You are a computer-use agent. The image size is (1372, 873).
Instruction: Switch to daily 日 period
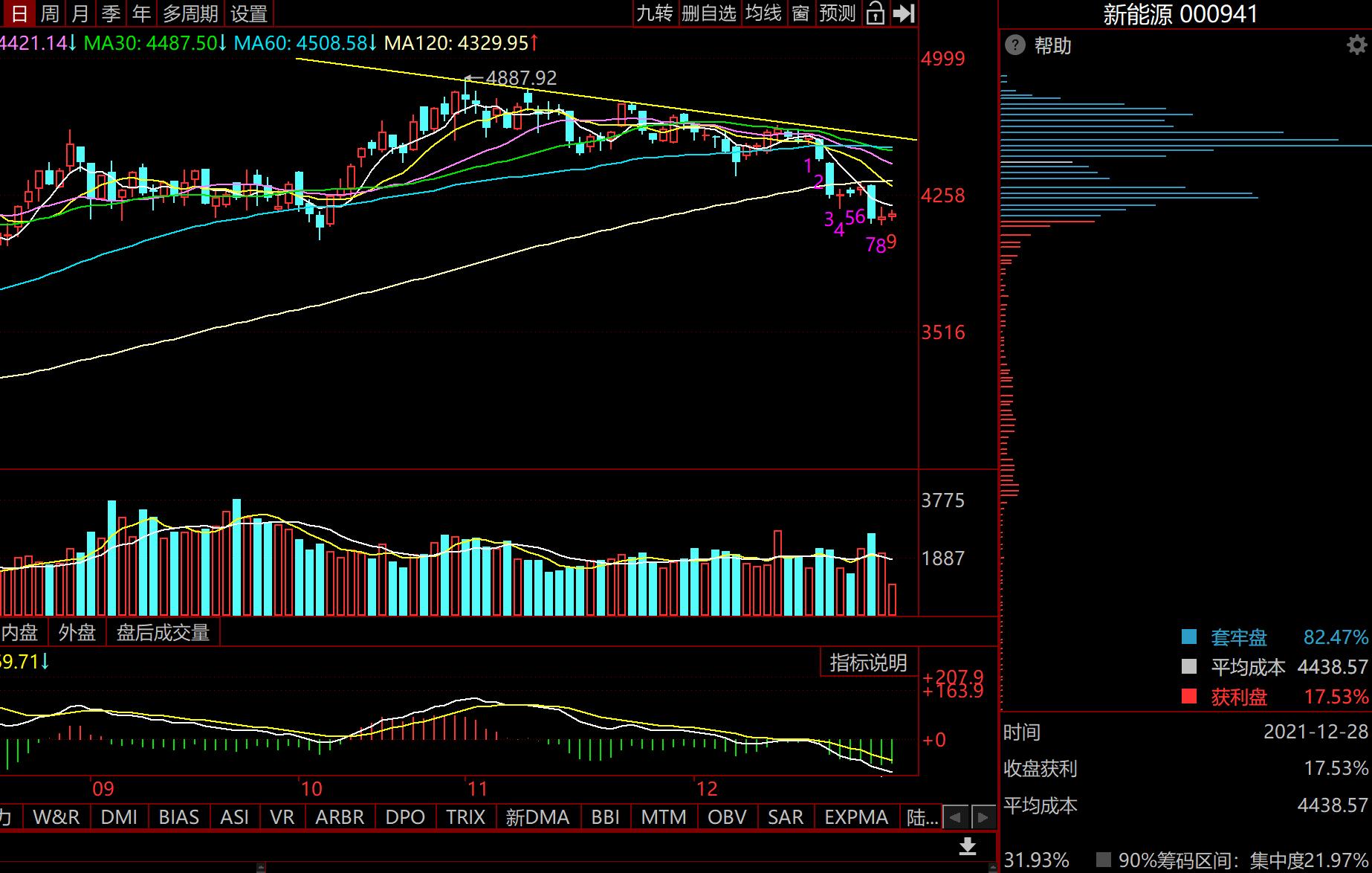point(19,13)
